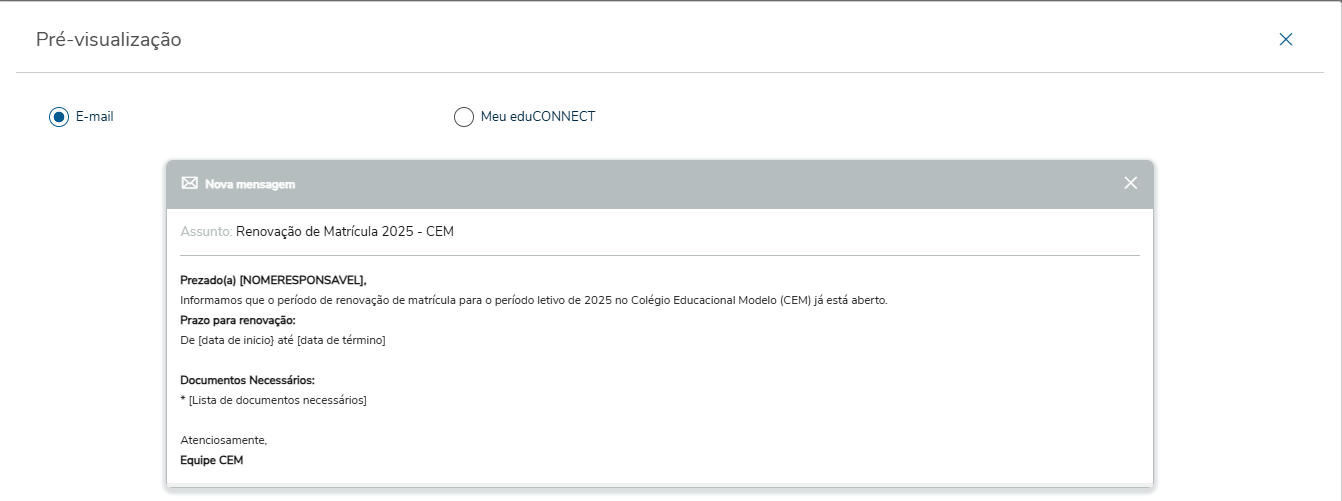Close the Nova mensagem preview panel
Screen dimensions: 1342x501
coord(1131,183)
